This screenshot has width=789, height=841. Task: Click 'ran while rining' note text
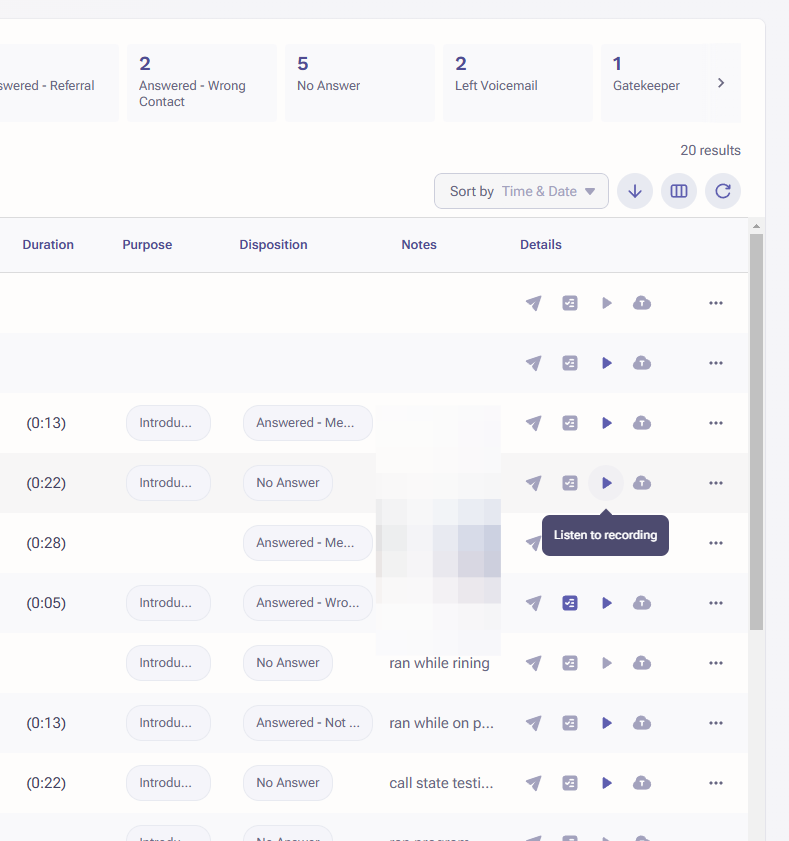[x=439, y=663]
